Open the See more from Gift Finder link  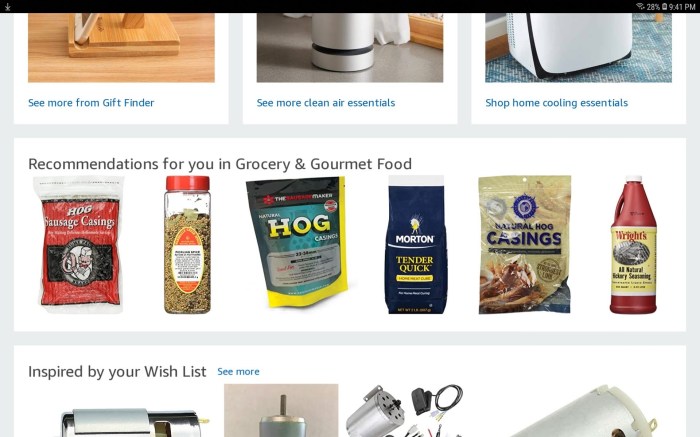pyautogui.click(x=91, y=103)
